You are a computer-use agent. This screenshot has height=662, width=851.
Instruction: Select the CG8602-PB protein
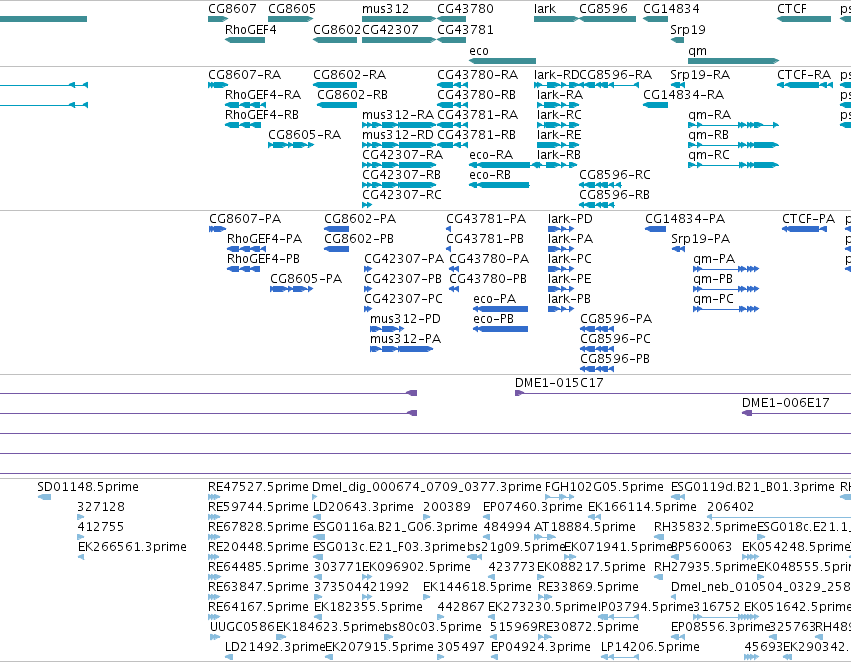pos(336,249)
